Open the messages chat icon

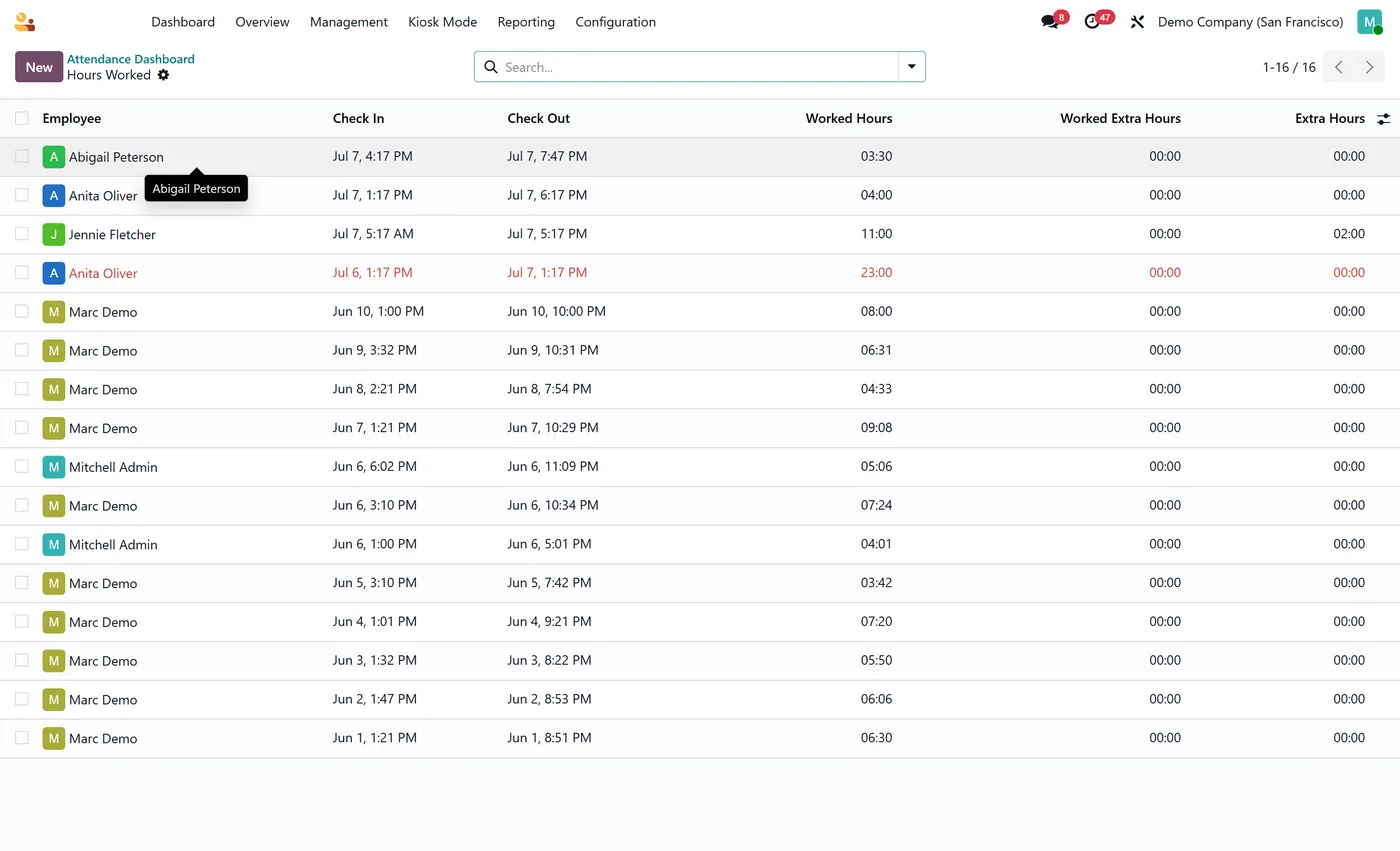[1049, 22]
